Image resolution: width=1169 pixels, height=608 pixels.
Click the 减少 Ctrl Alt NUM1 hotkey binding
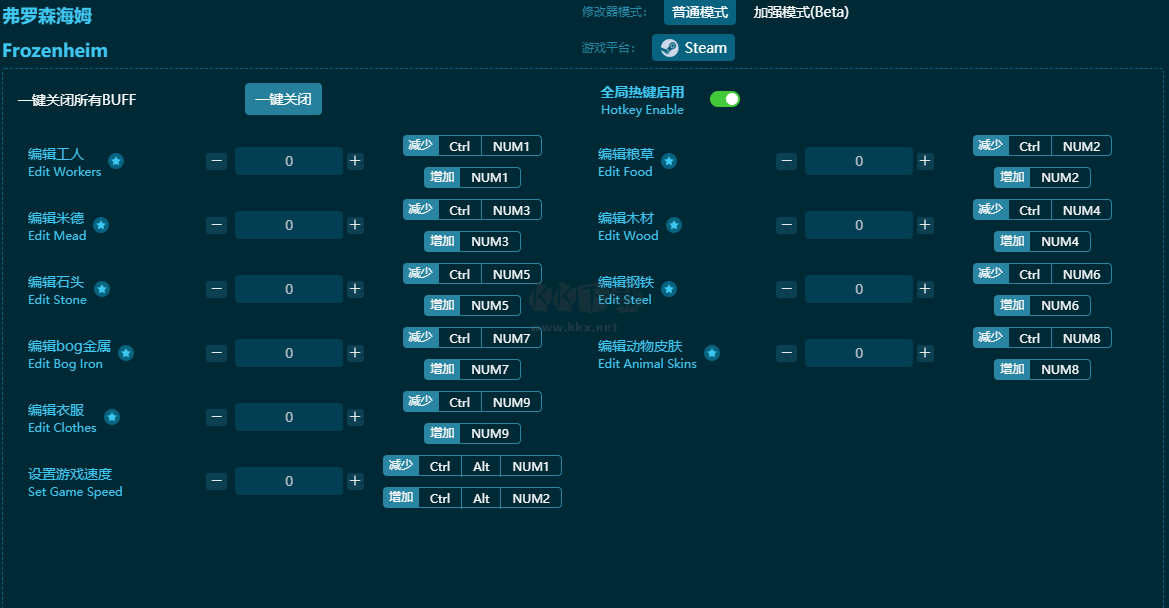coord(472,466)
